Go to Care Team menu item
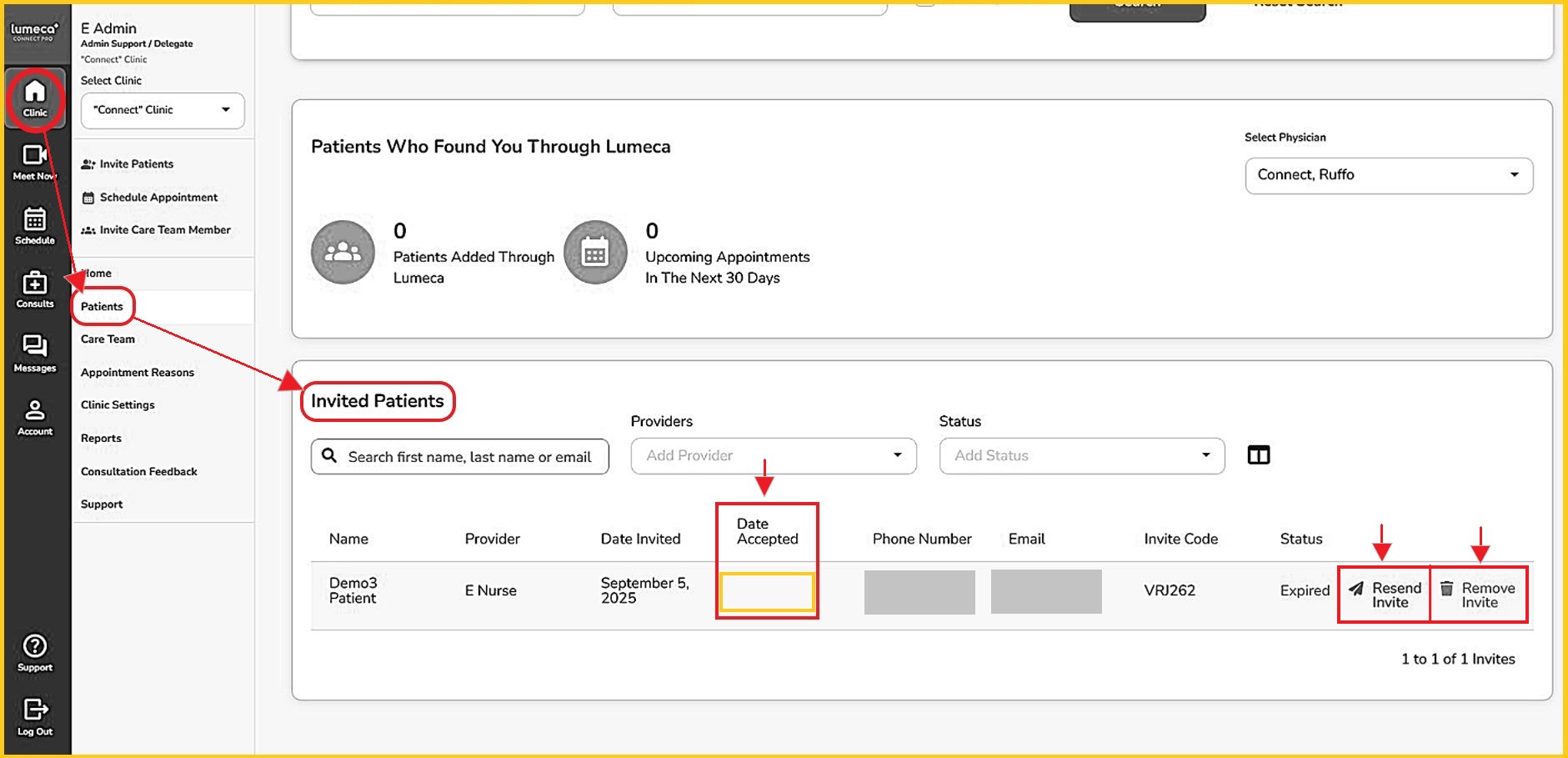This screenshot has width=1568, height=758. (x=108, y=339)
